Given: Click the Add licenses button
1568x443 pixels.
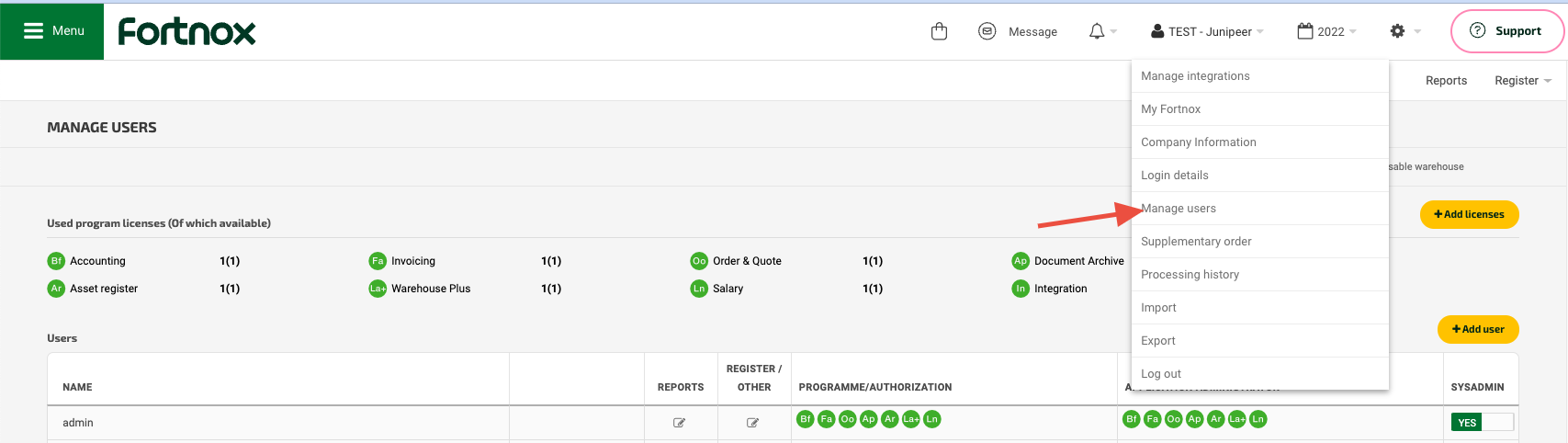Looking at the screenshot, I should [x=1469, y=214].
